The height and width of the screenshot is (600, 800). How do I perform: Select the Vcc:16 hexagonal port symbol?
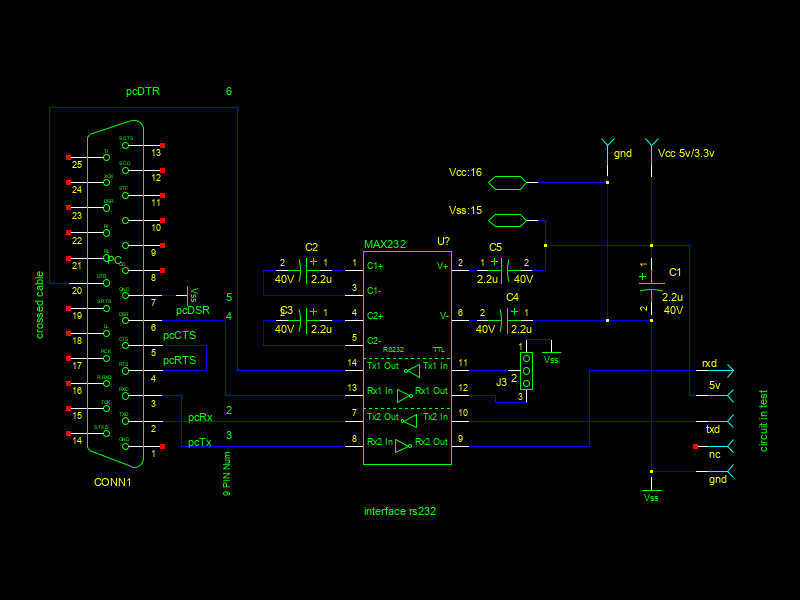pos(507,183)
